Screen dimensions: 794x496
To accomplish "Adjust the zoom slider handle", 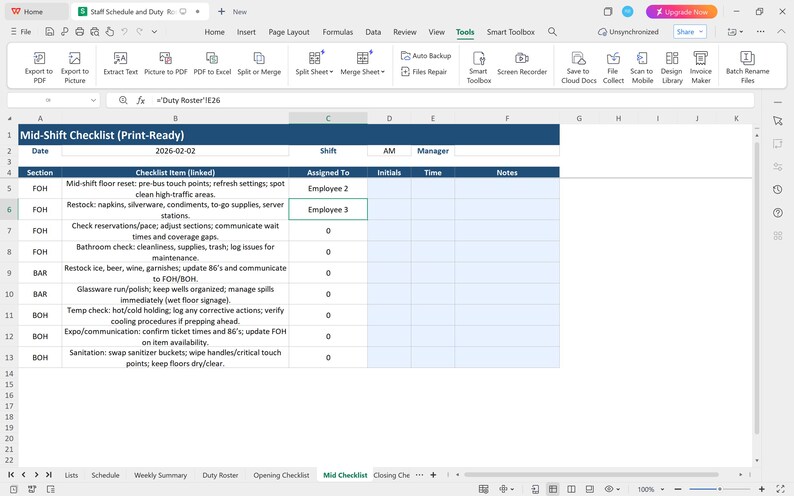I will (719, 489).
